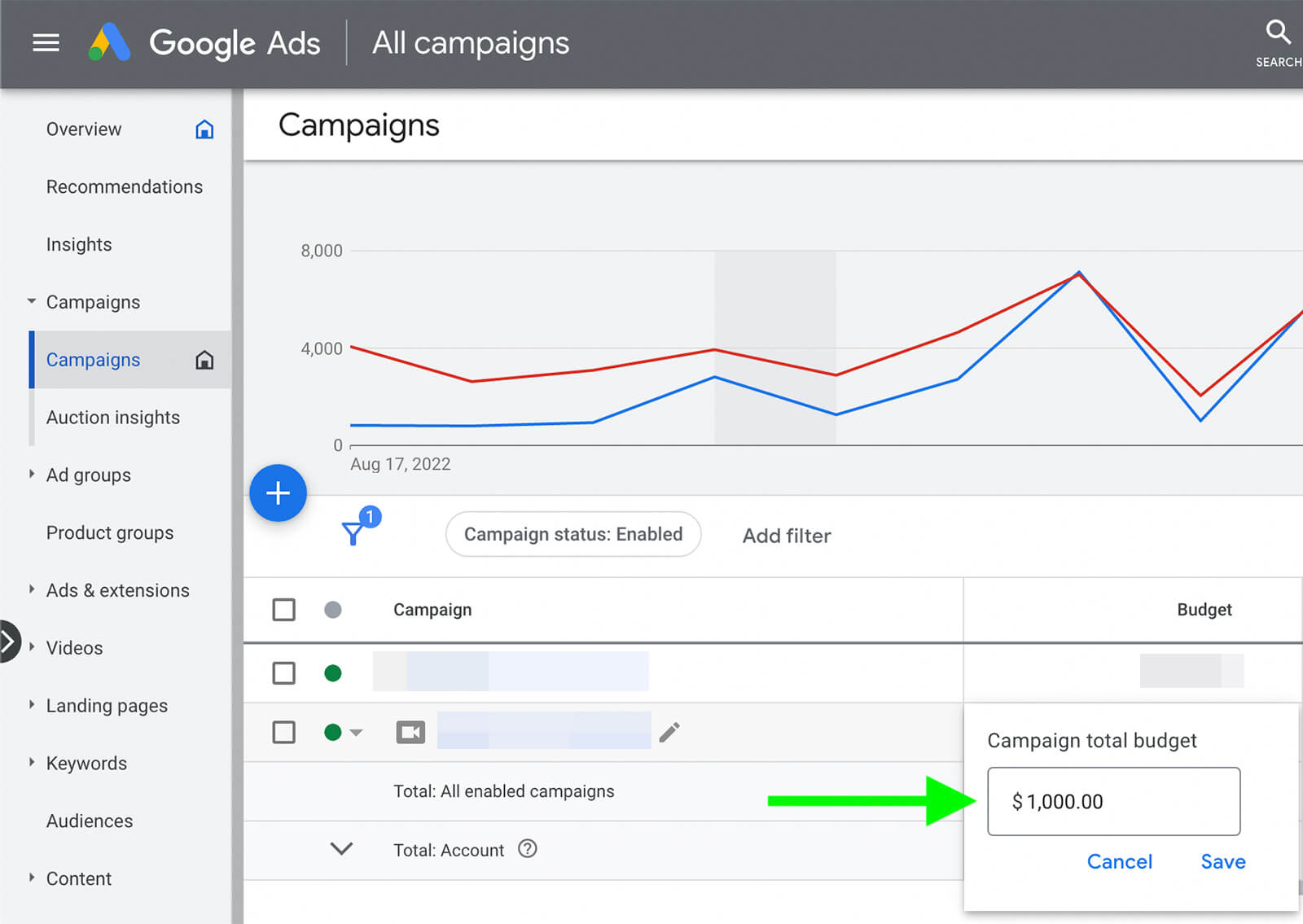Click the All campaigns title
The width and height of the screenshot is (1303, 924).
[x=471, y=42]
